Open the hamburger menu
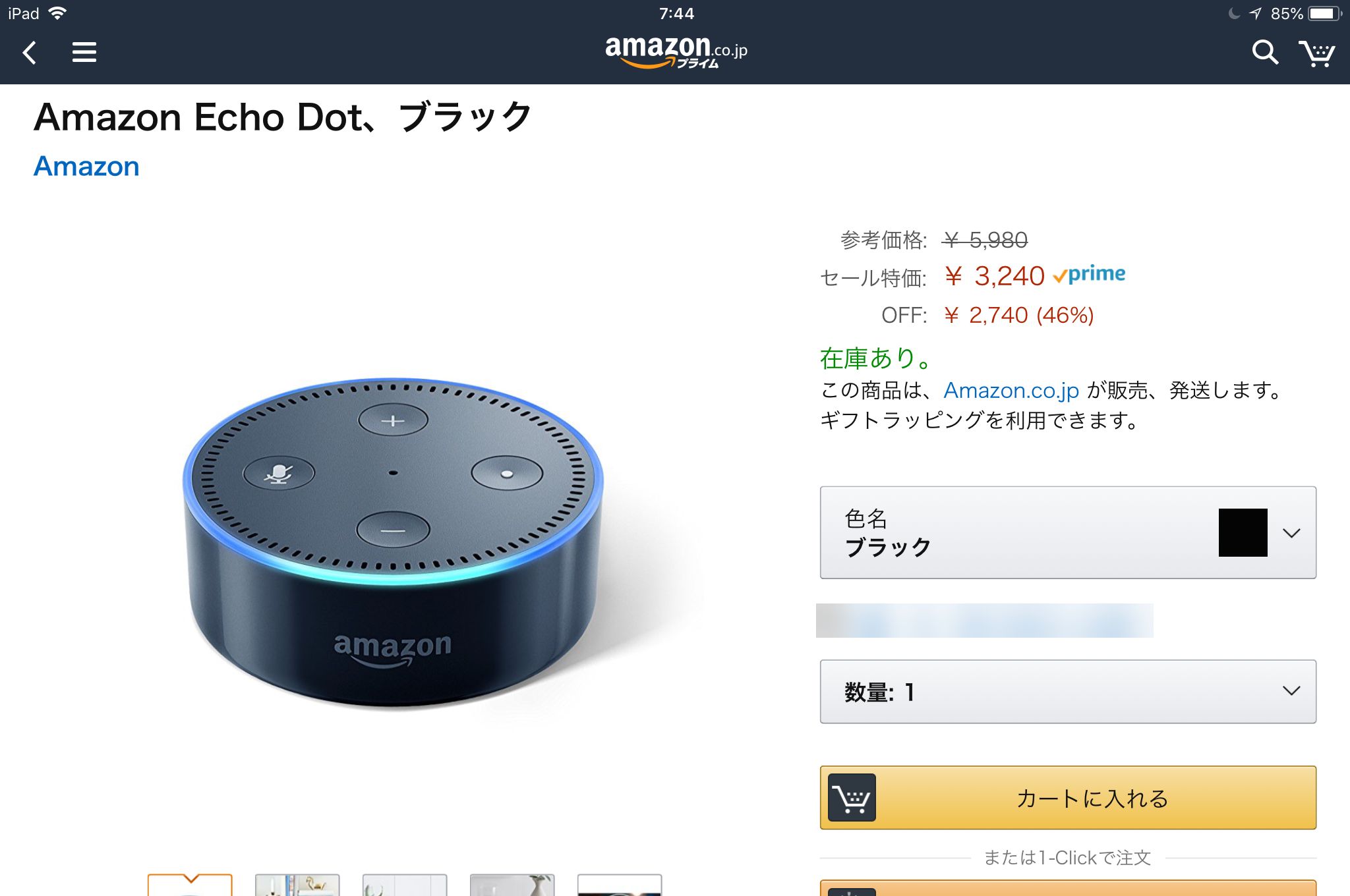Screen dimensions: 1350x896 tap(84, 52)
